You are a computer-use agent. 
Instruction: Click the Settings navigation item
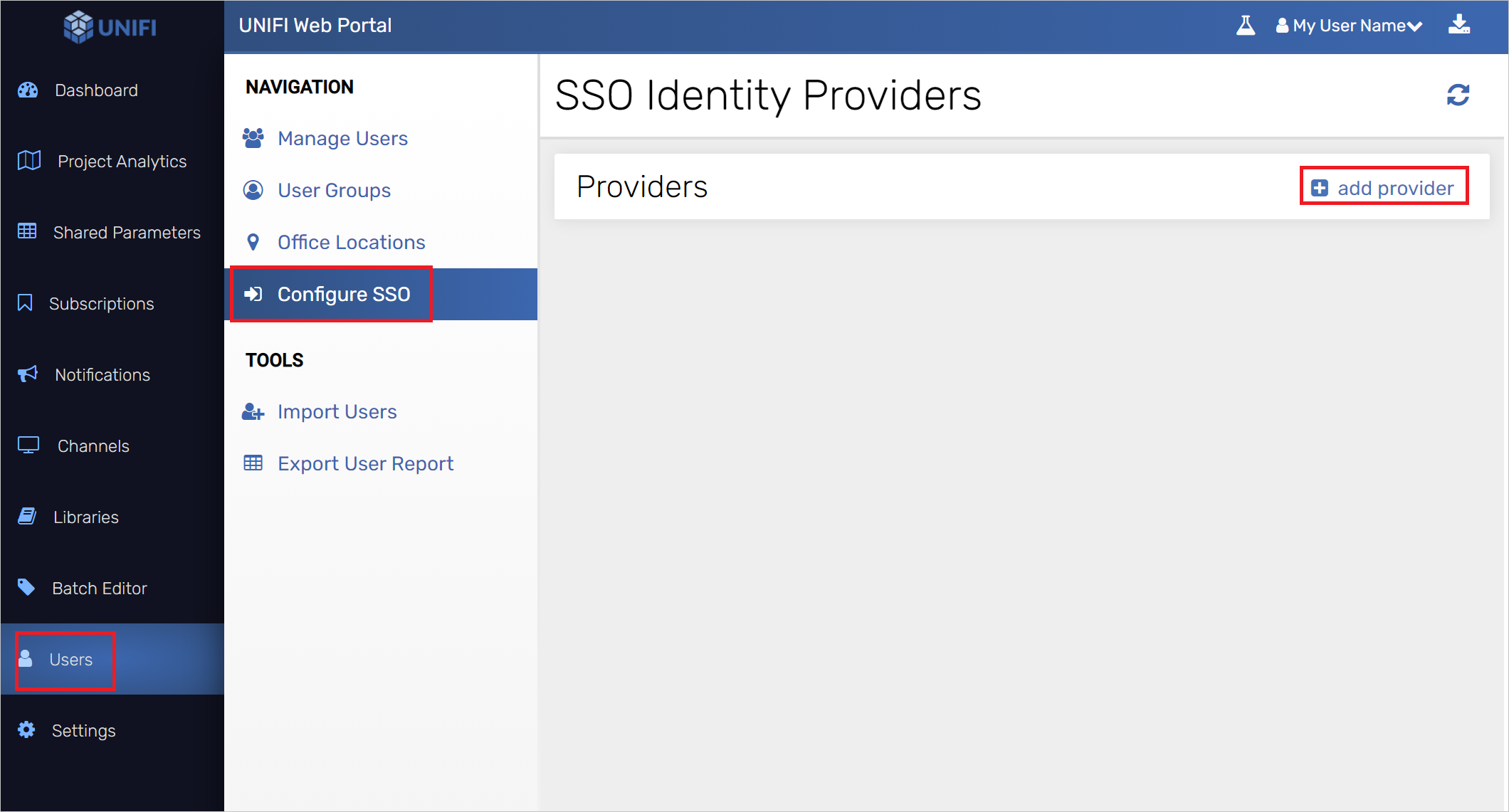84,730
